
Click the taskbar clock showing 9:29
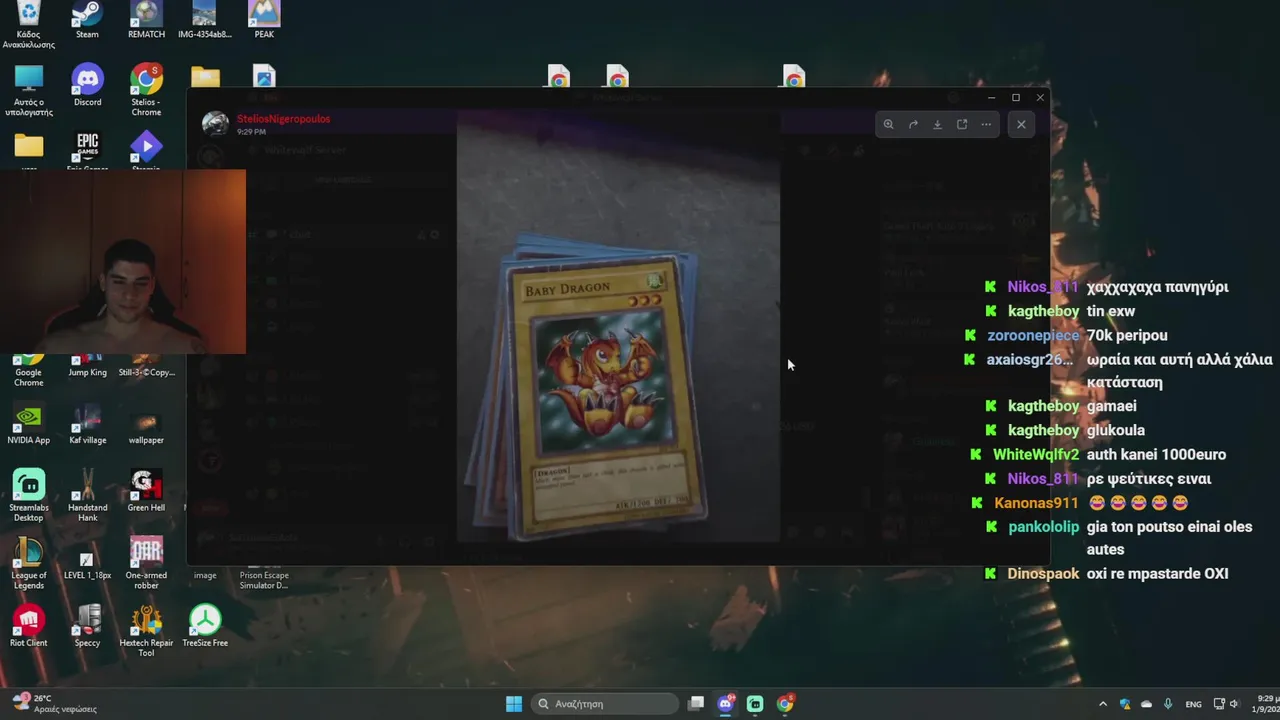(x=1266, y=704)
